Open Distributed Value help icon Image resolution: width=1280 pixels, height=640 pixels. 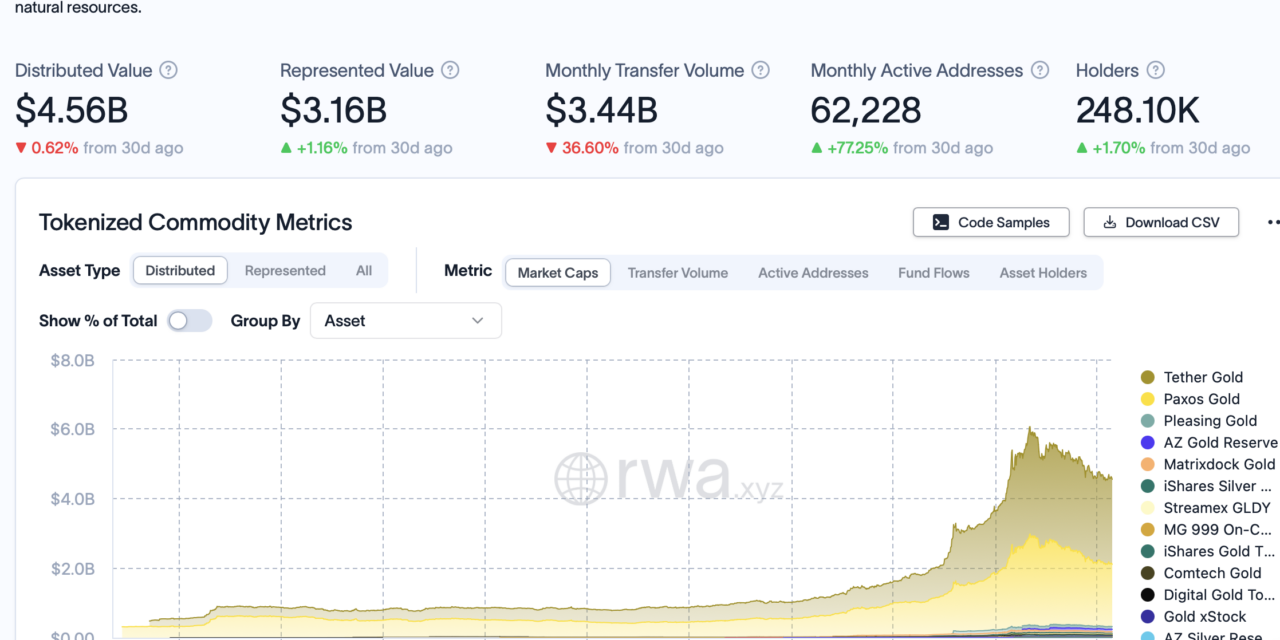(169, 70)
